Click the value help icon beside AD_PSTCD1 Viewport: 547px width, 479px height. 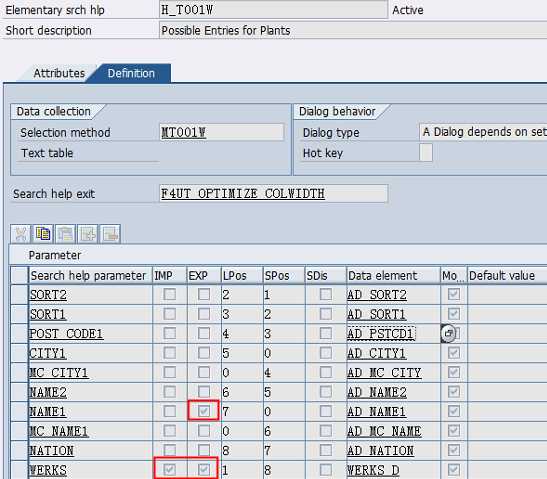pos(449,333)
